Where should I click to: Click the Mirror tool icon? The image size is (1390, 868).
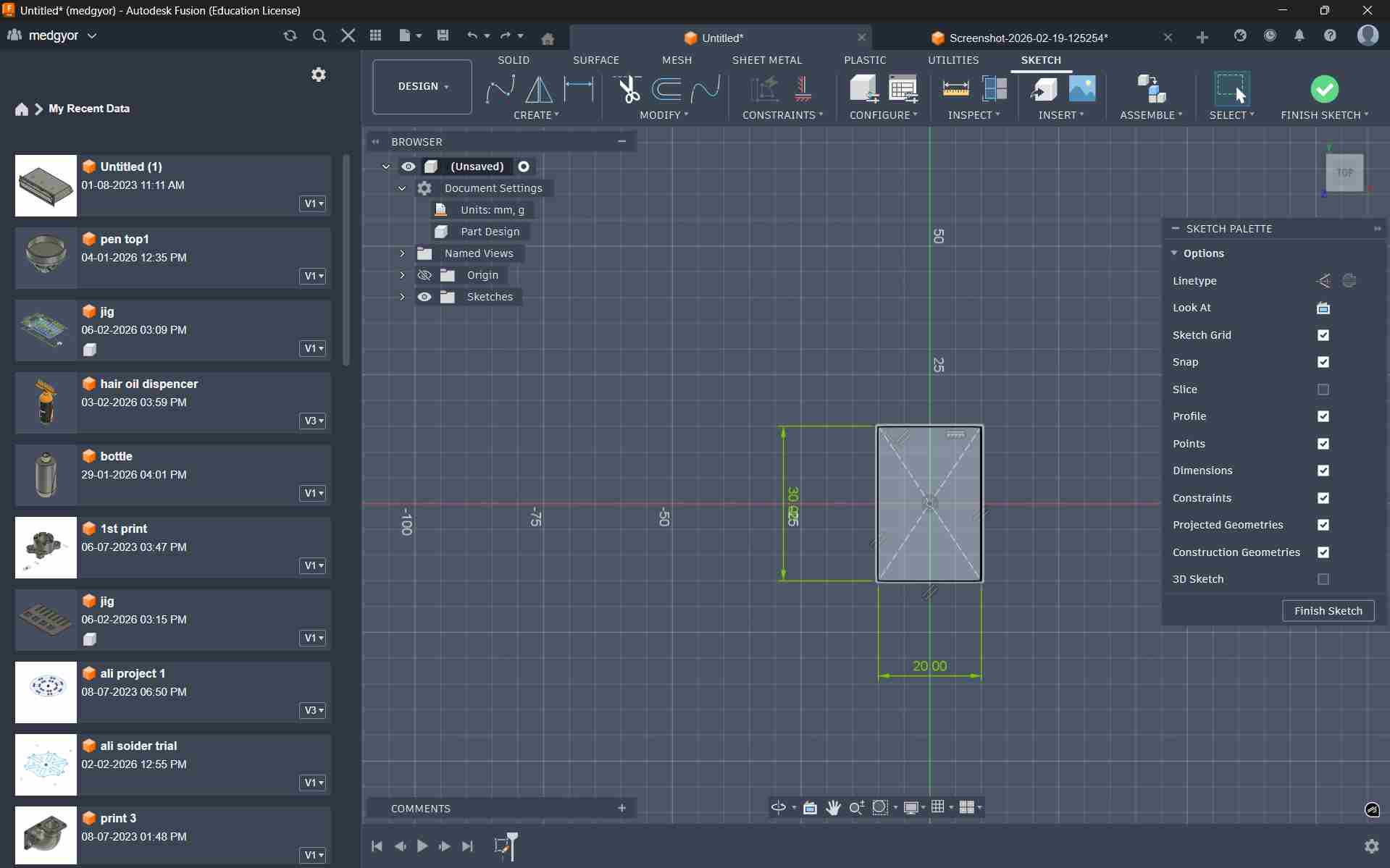coord(538,89)
